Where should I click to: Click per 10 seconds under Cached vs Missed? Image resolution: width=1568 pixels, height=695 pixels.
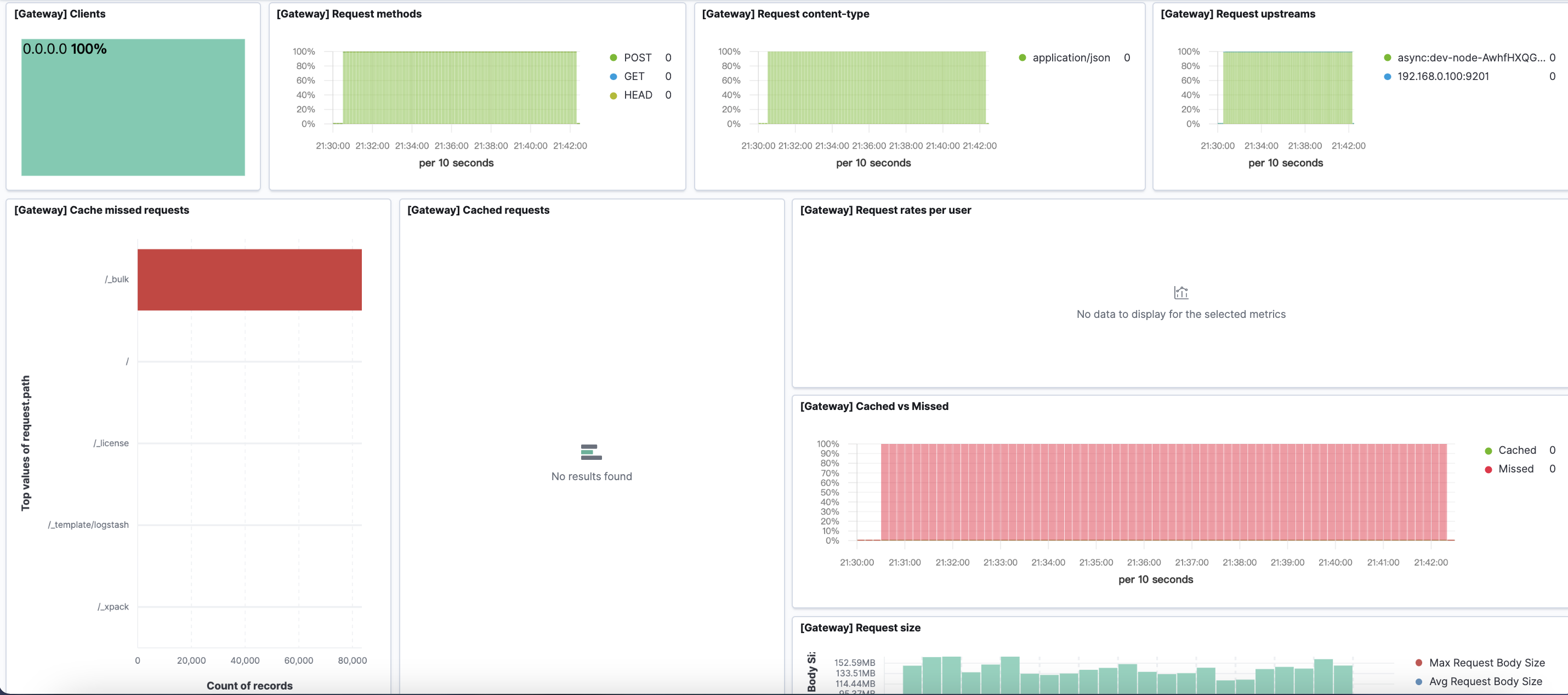click(1155, 579)
